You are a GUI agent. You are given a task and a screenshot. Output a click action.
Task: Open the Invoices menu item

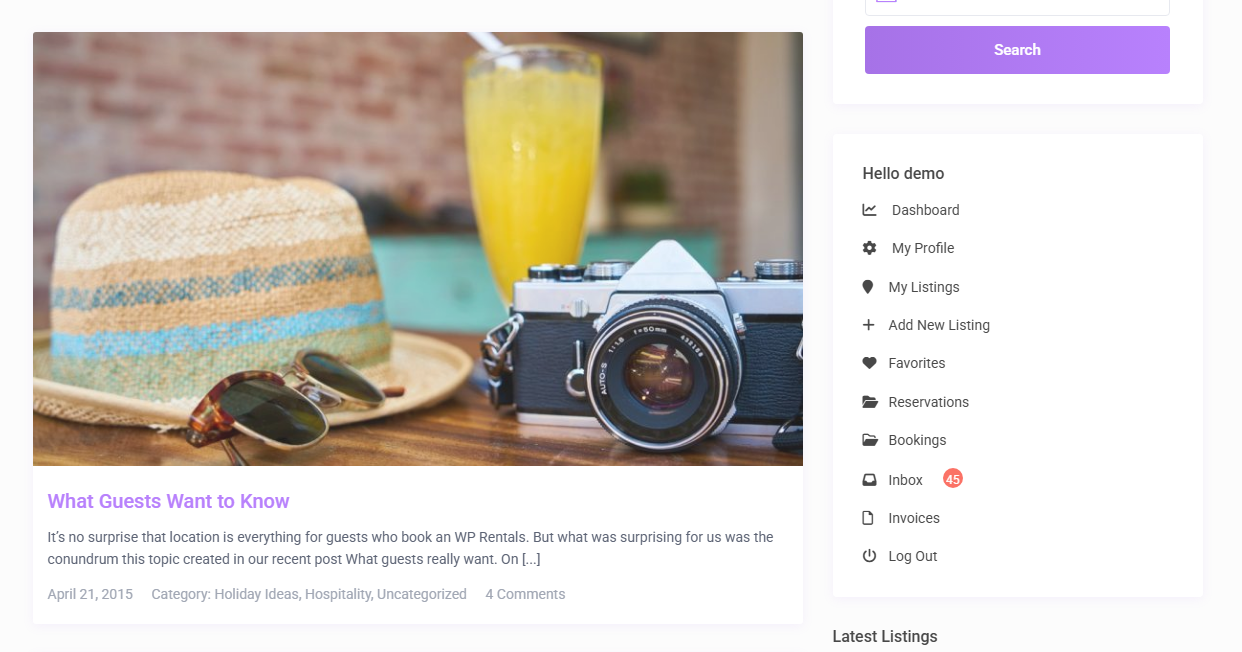pos(914,518)
